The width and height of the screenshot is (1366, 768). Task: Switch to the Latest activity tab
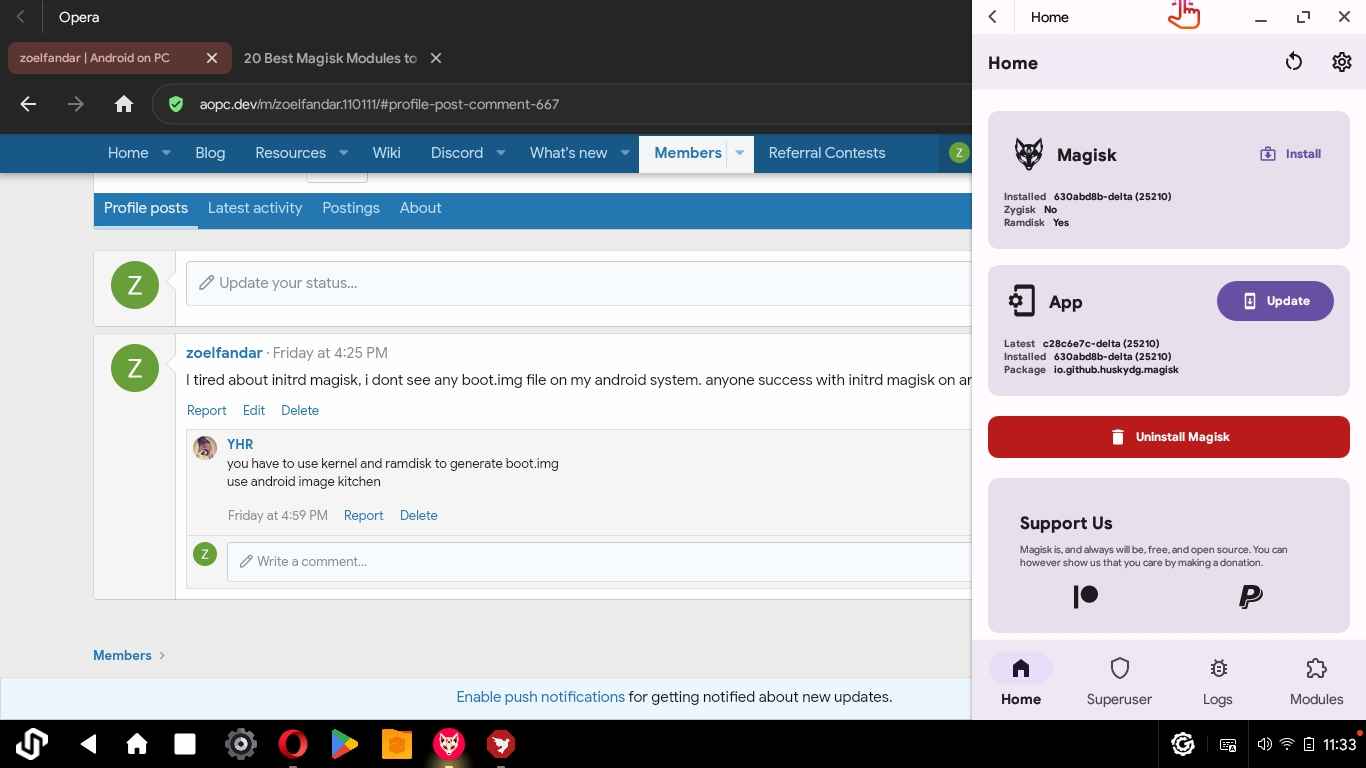pyautogui.click(x=255, y=208)
